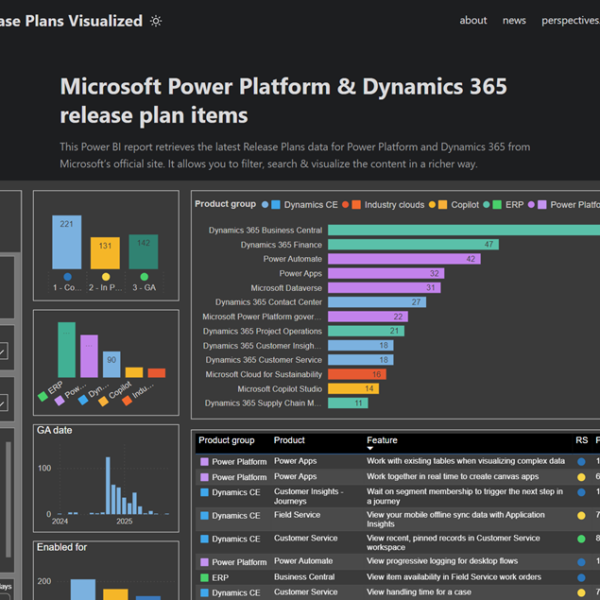Click the blue circle beside Dynamics CE legend
The height and width of the screenshot is (600, 600).
click(x=265, y=205)
